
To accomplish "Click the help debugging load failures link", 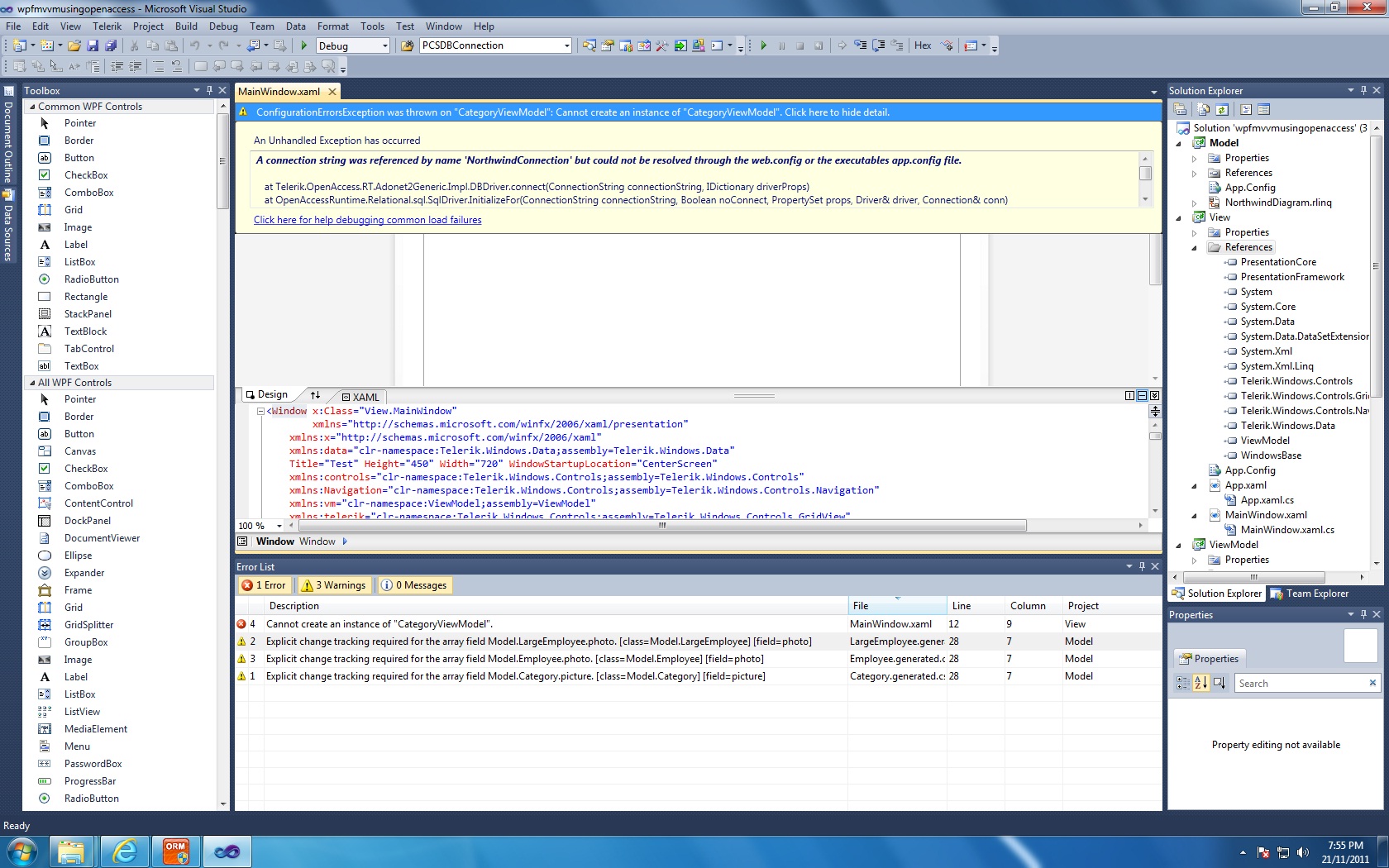I will click(x=367, y=220).
